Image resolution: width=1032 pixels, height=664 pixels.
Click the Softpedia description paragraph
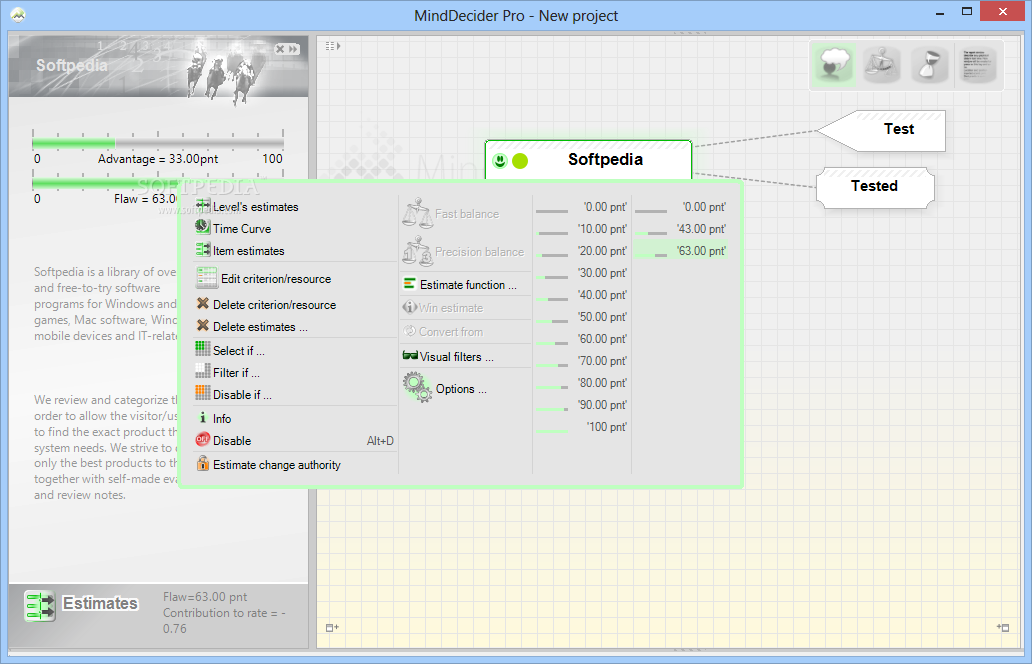pos(105,303)
